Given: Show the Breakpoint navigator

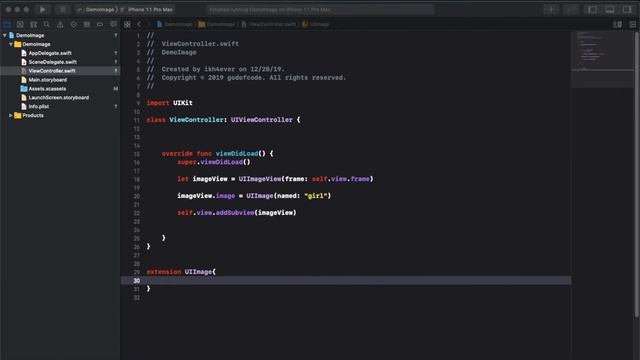Looking at the screenshot, I should tap(100, 24).
